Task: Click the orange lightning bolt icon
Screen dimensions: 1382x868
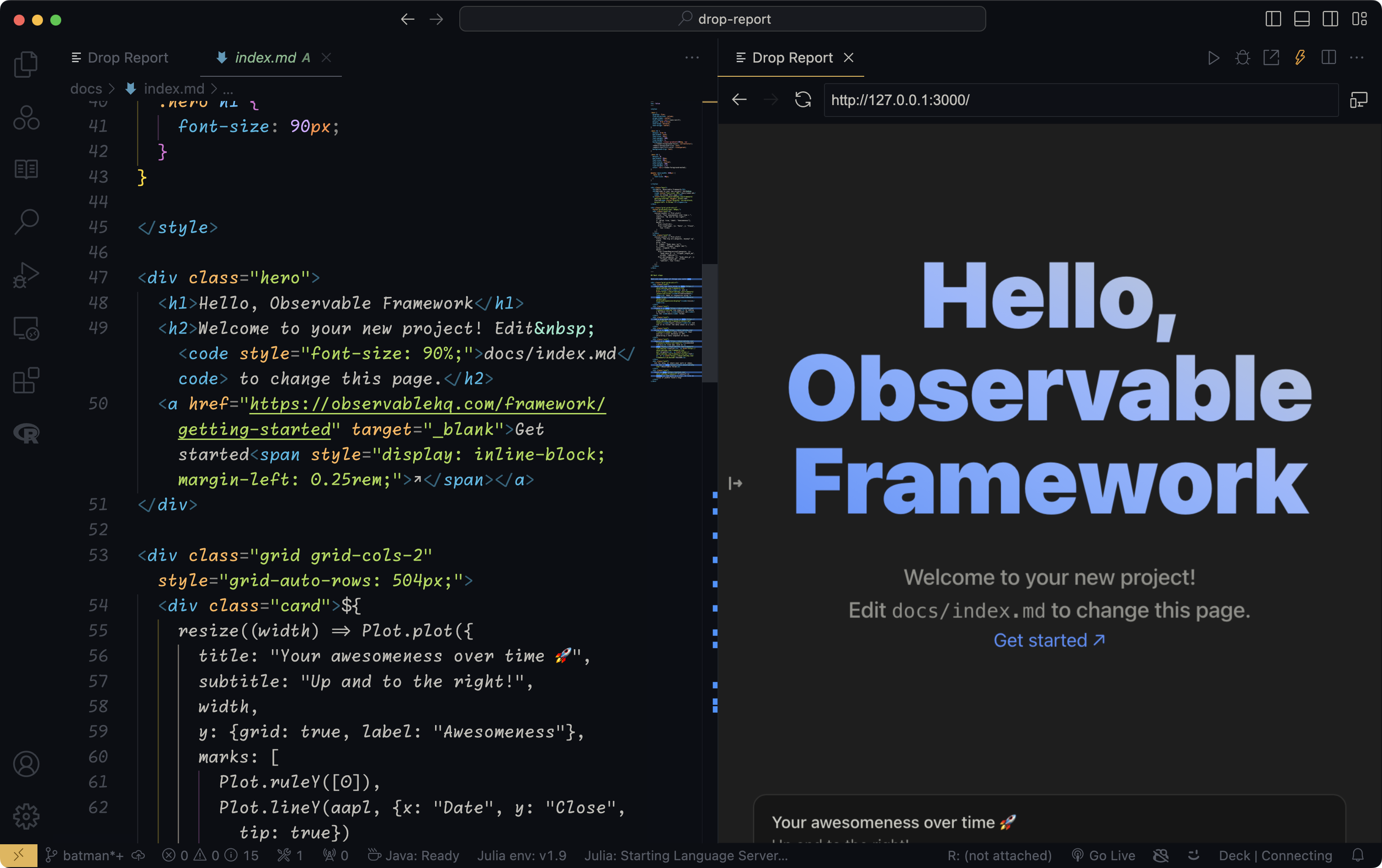Action: 1300,58
